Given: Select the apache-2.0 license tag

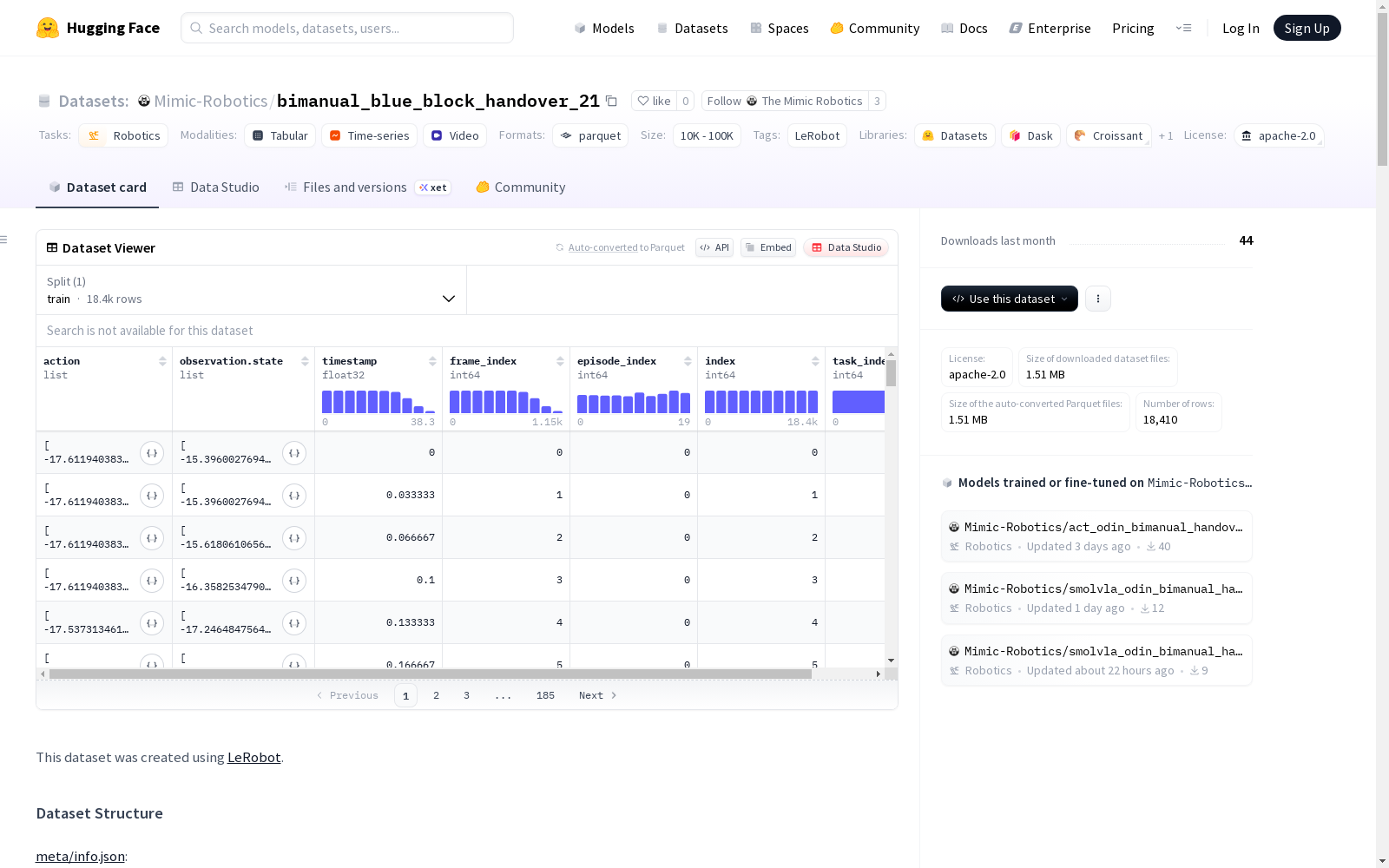Looking at the screenshot, I should (x=1279, y=135).
